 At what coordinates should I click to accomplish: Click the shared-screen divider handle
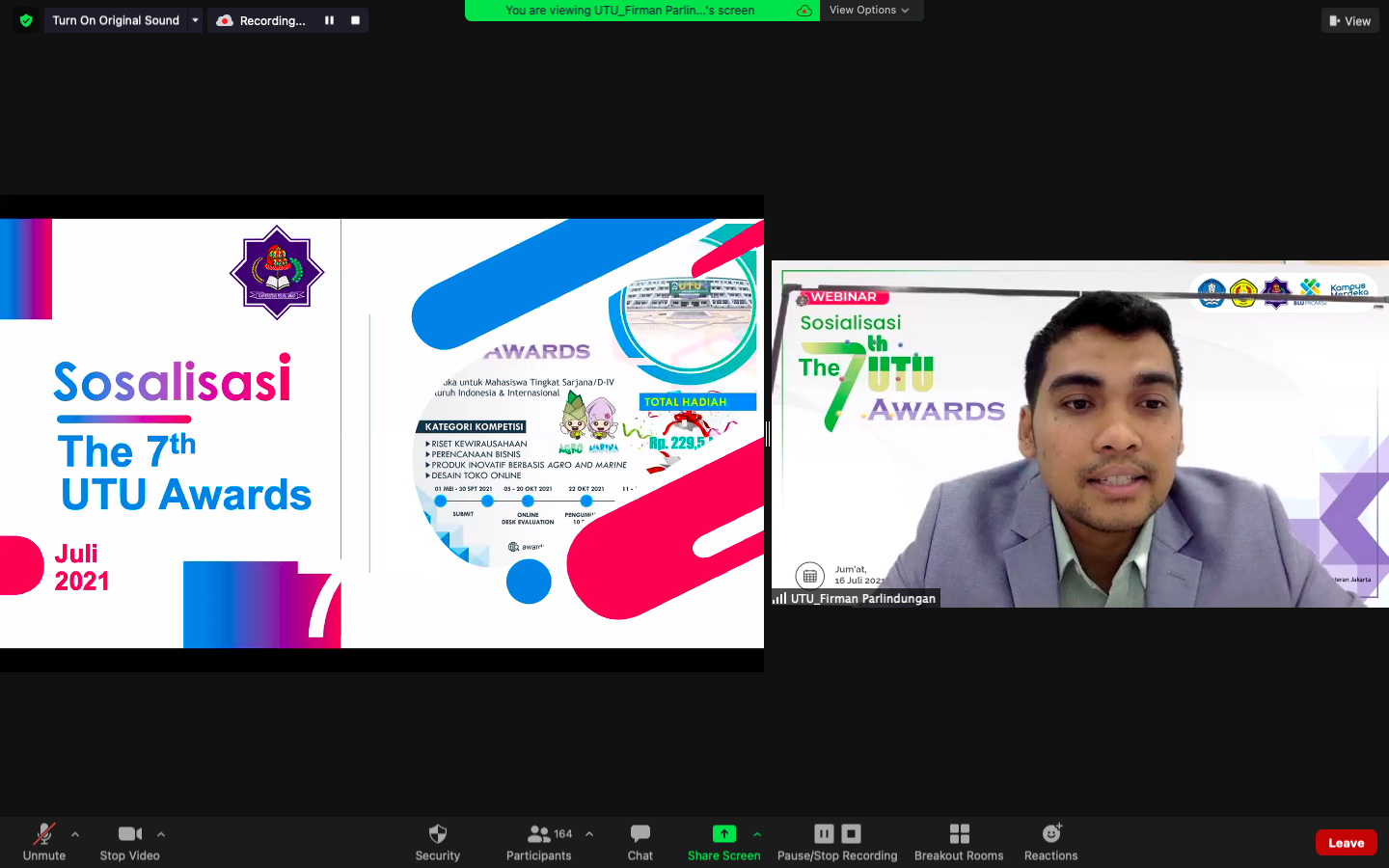[768, 434]
